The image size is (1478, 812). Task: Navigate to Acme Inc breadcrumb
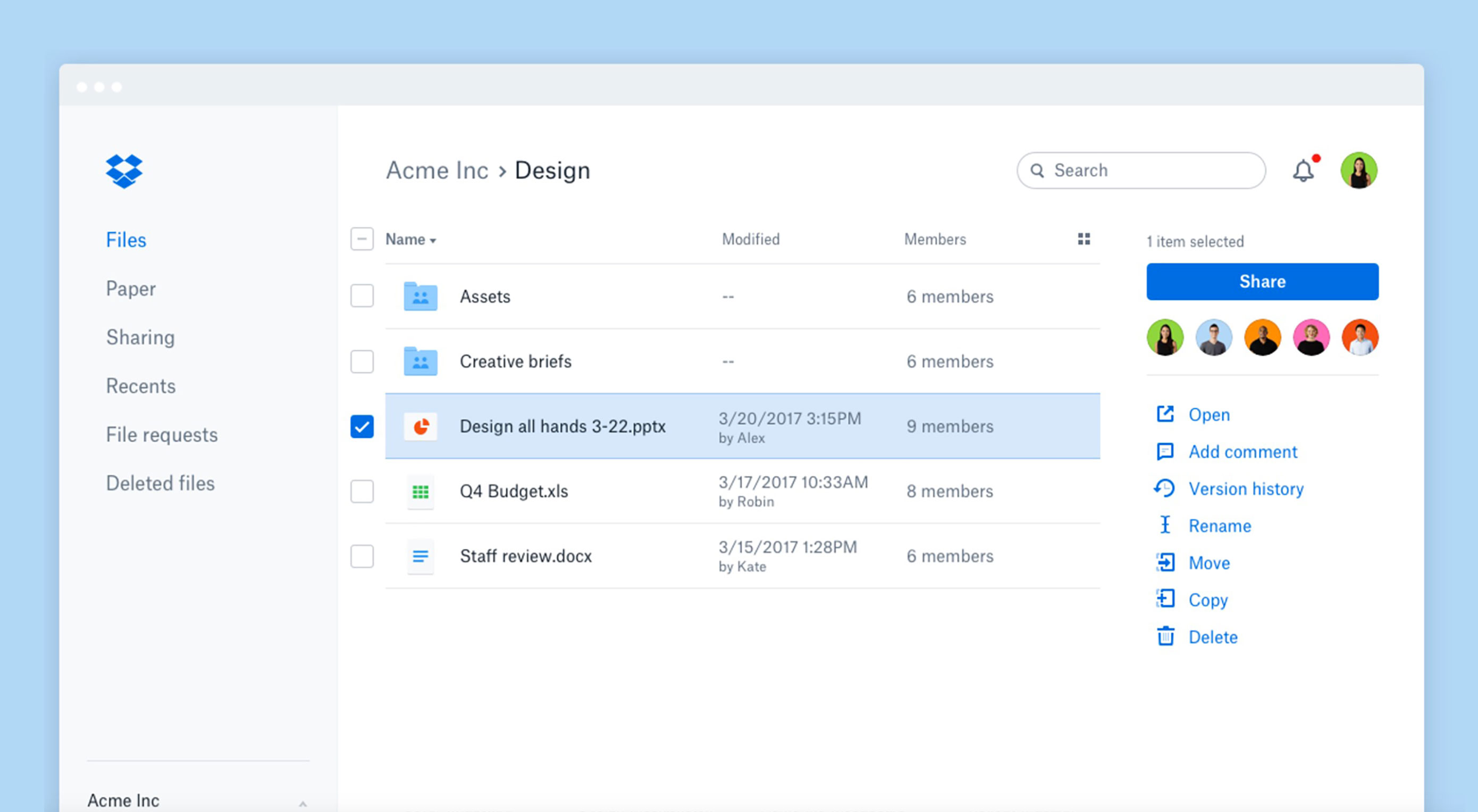(x=438, y=170)
